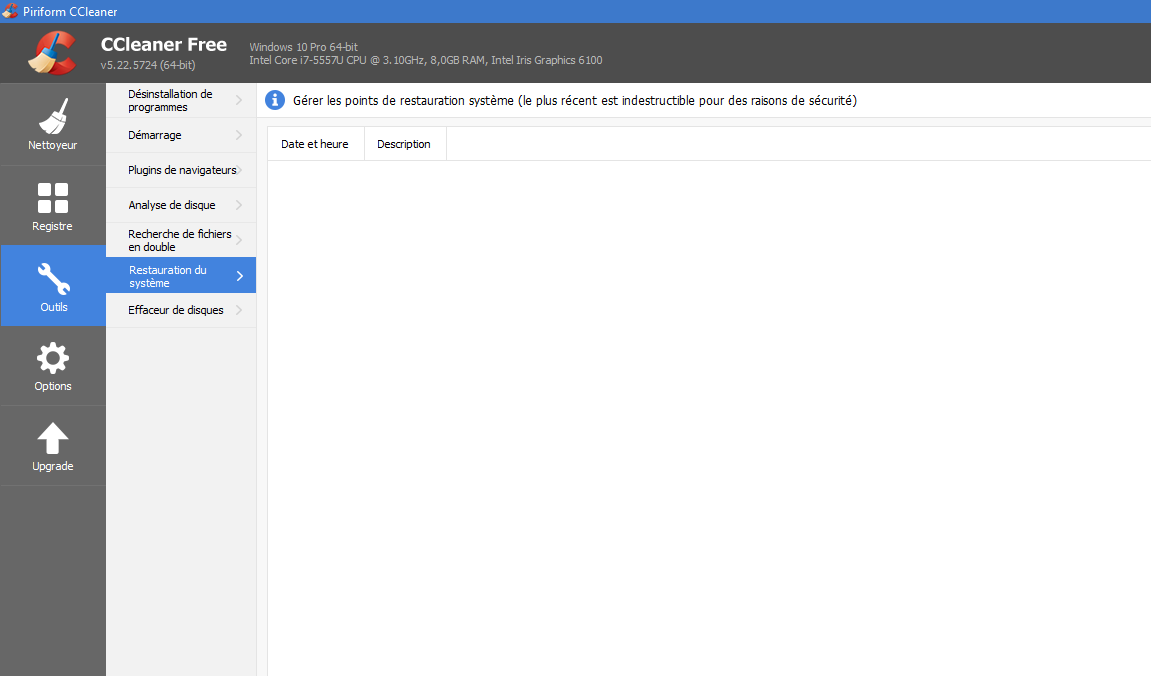The height and width of the screenshot is (676, 1151).
Task: Open the Registre section
Action: [x=53, y=206]
